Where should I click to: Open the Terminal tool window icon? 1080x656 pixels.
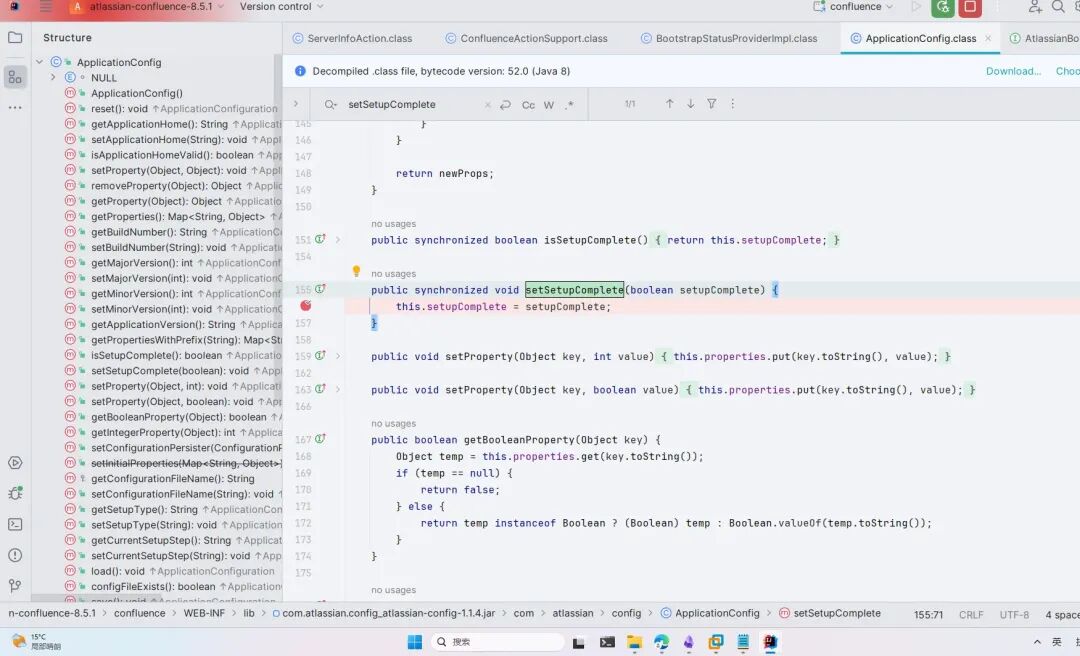(15, 524)
